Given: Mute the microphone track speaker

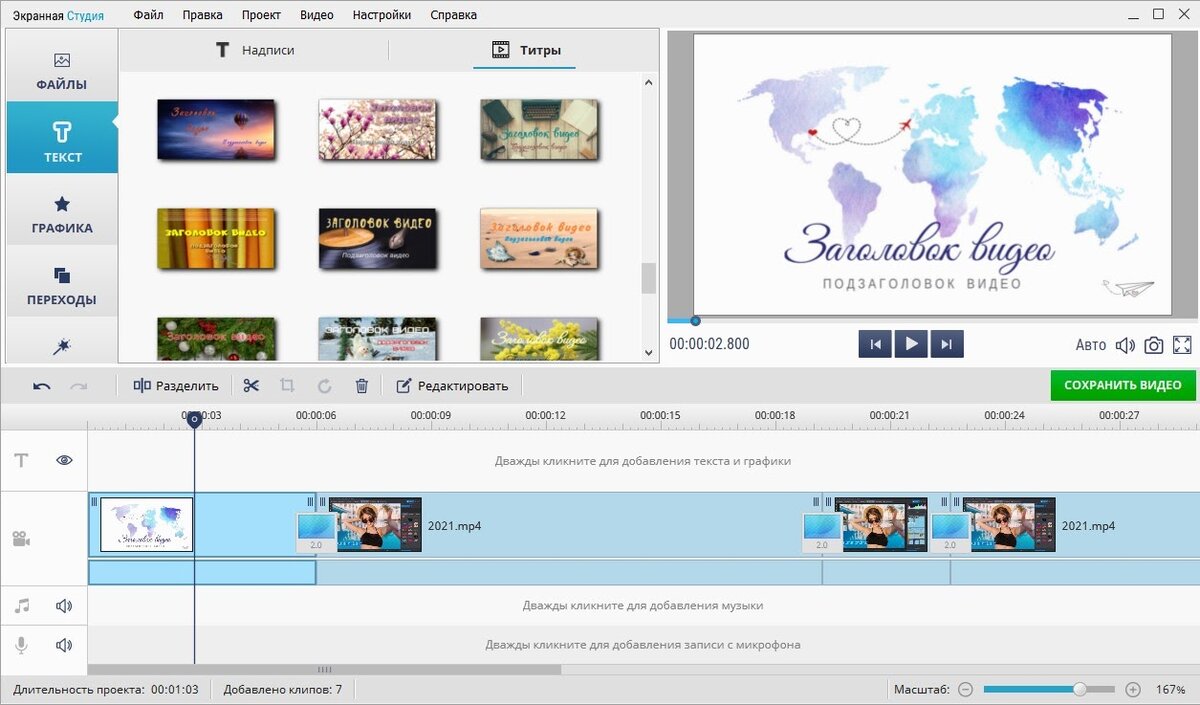Looking at the screenshot, I should click(x=65, y=645).
